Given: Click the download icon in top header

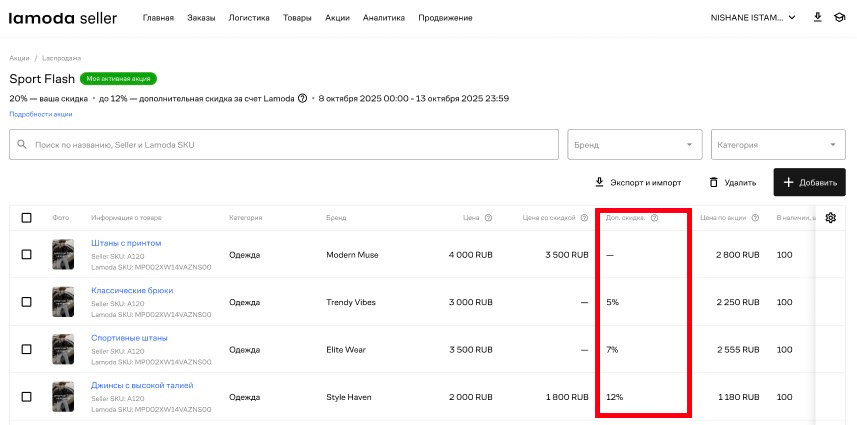Looking at the screenshot, I should coord(818,18).
